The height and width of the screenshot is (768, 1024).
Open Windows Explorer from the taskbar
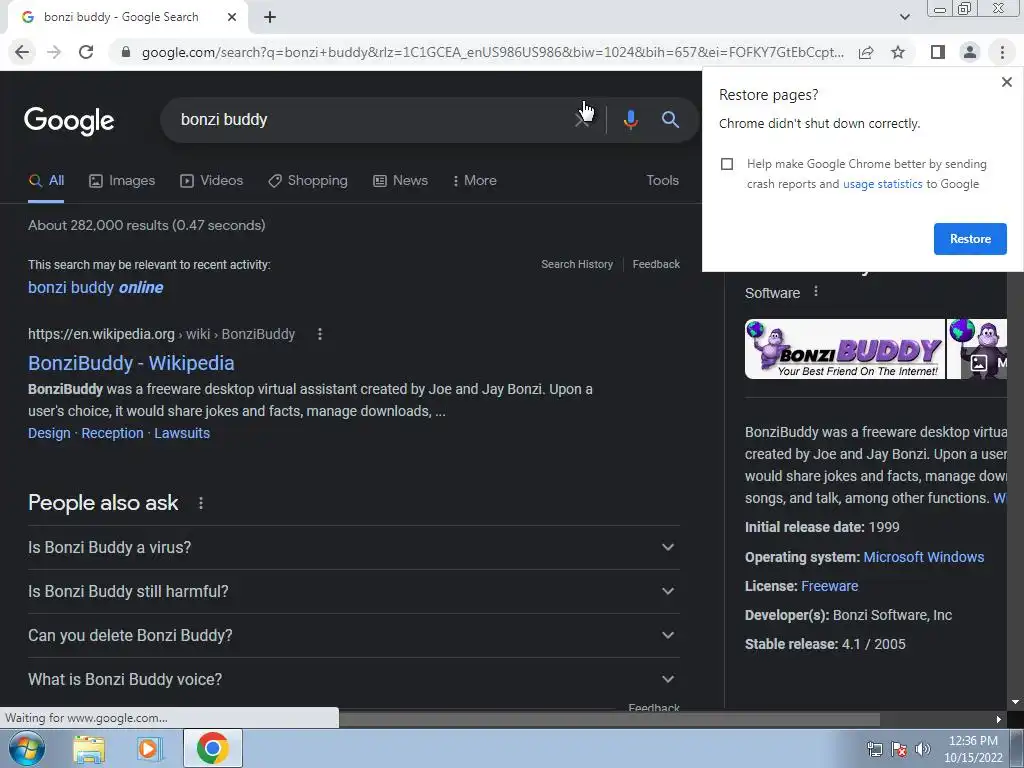89,749
